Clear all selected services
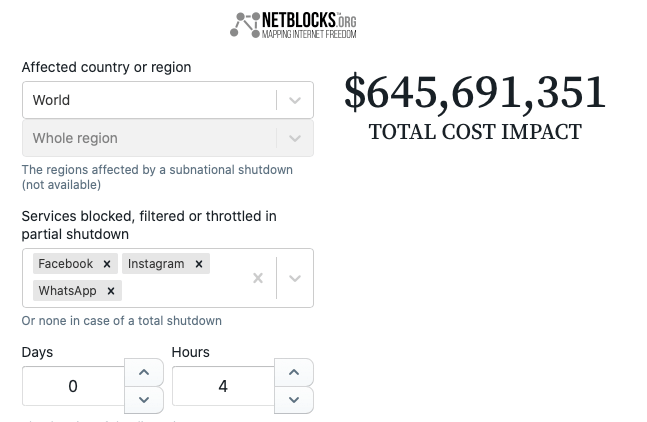The image size is (647, 422). coord(258,278)
